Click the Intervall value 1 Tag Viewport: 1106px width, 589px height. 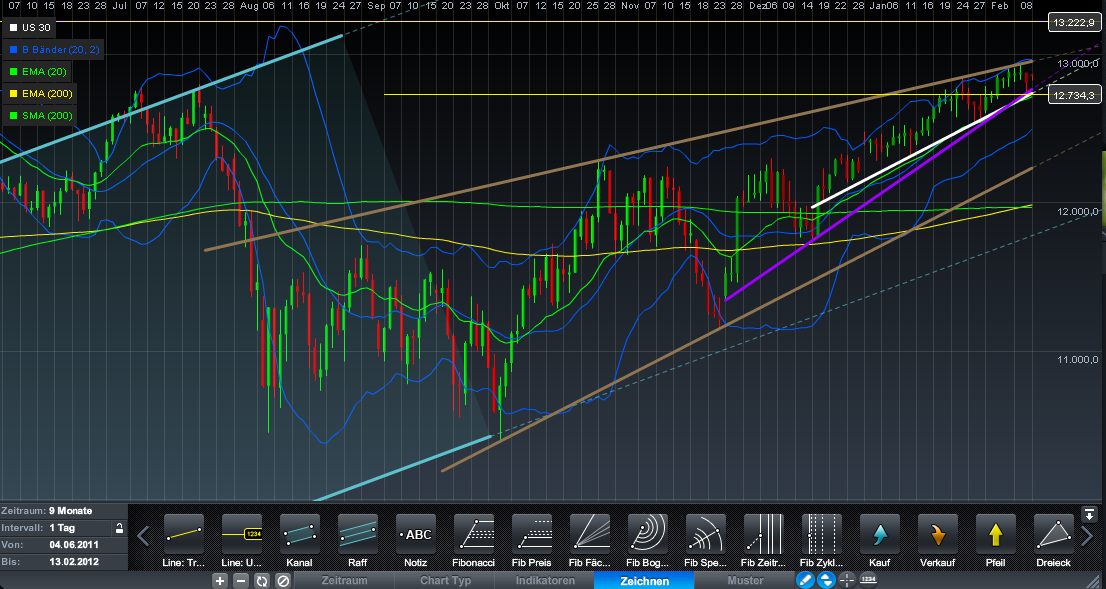(62, 528)
